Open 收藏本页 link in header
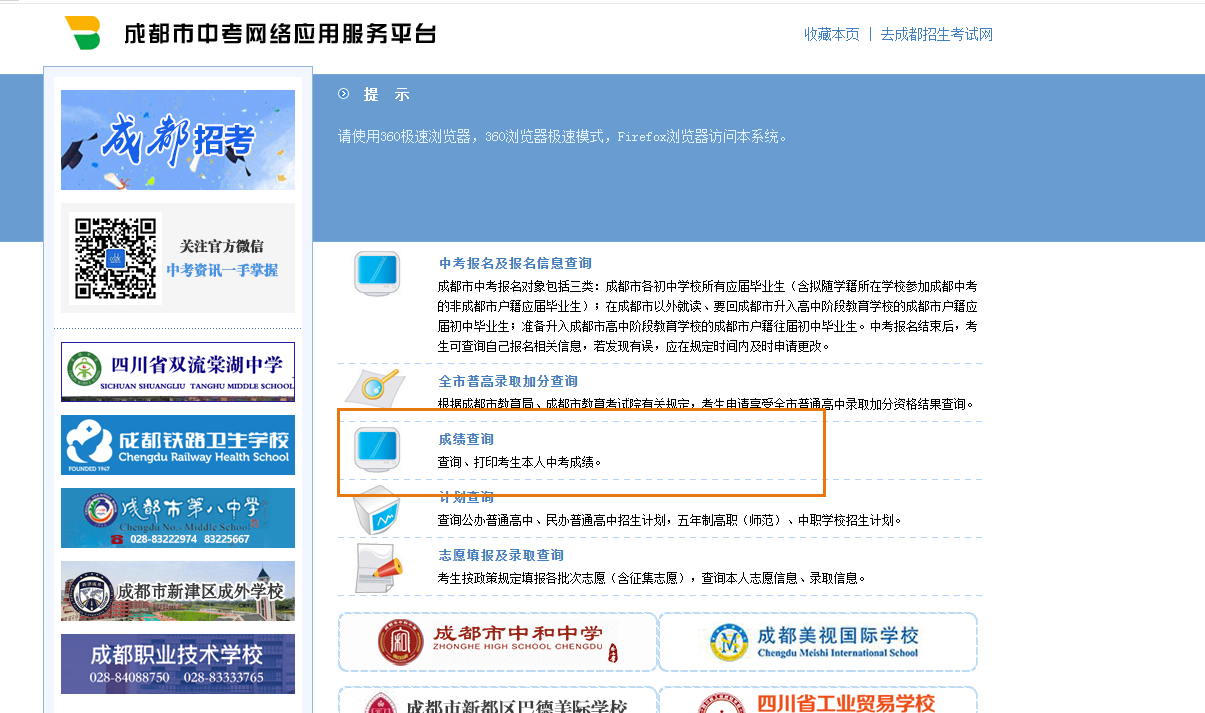The height and width of the screenshot is (713, 1205). click(x=831, y=34)
